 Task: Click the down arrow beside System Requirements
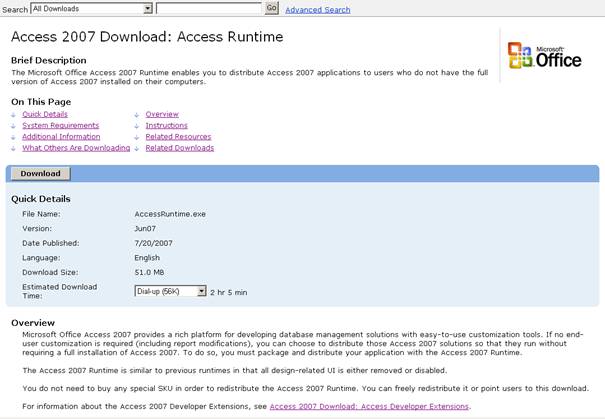pos(14,126)
